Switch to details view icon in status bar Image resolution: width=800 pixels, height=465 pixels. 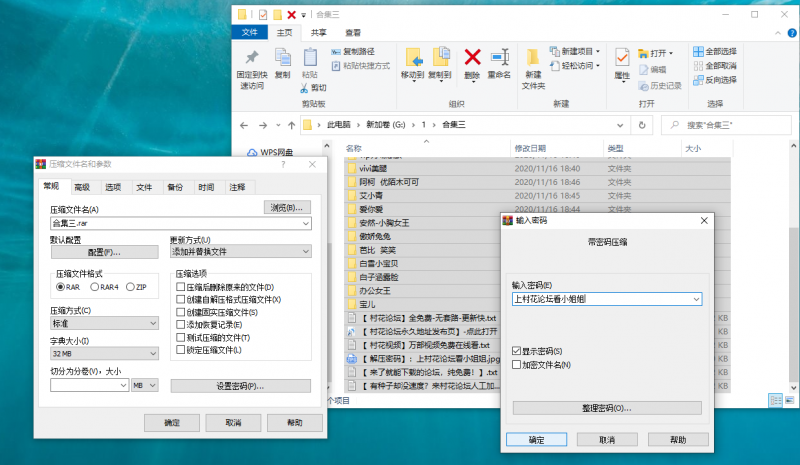coord(774,400)
